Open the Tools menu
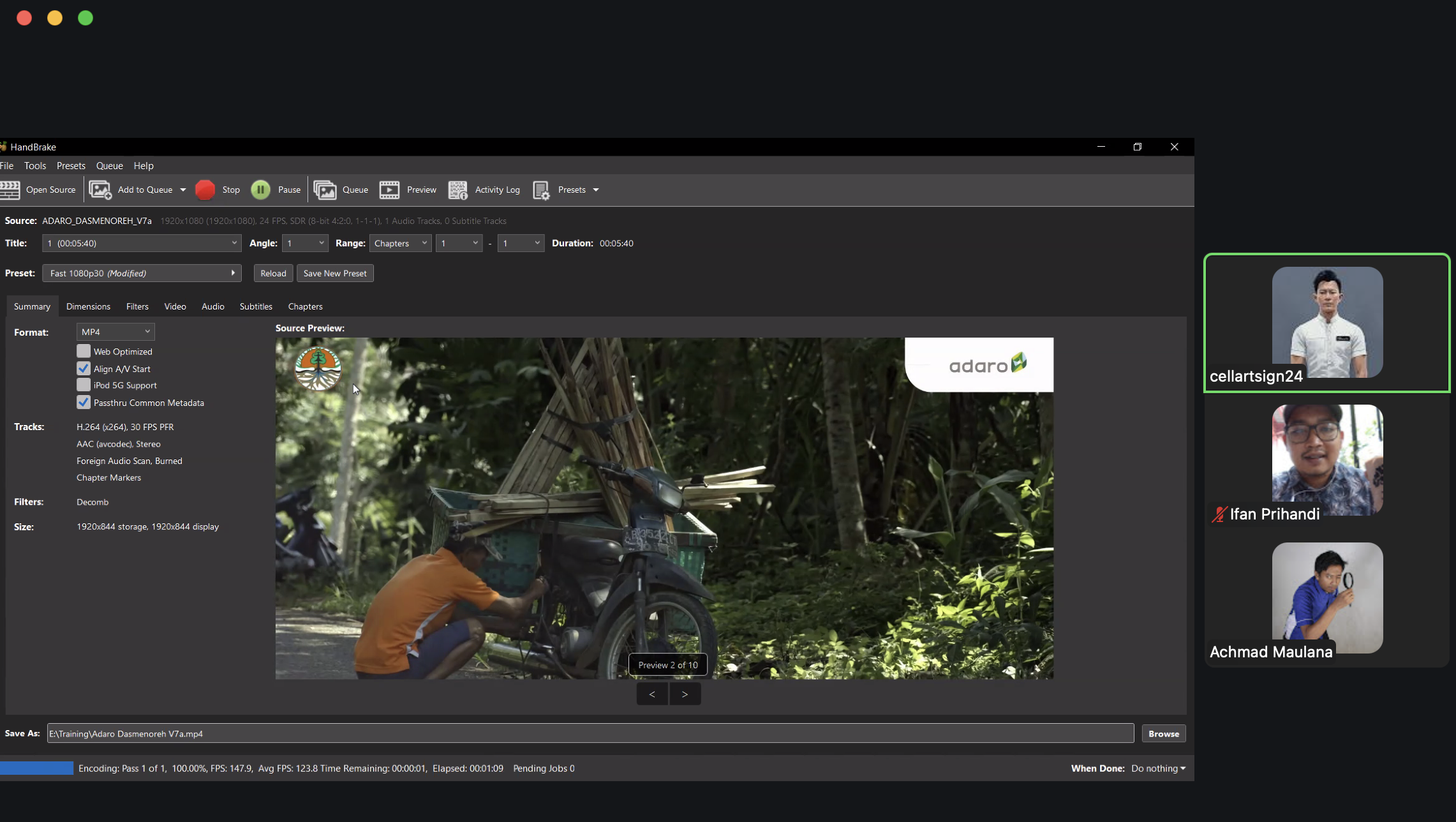The height and width of the screenshot is (822, 1456). click(x=35, y=165)
